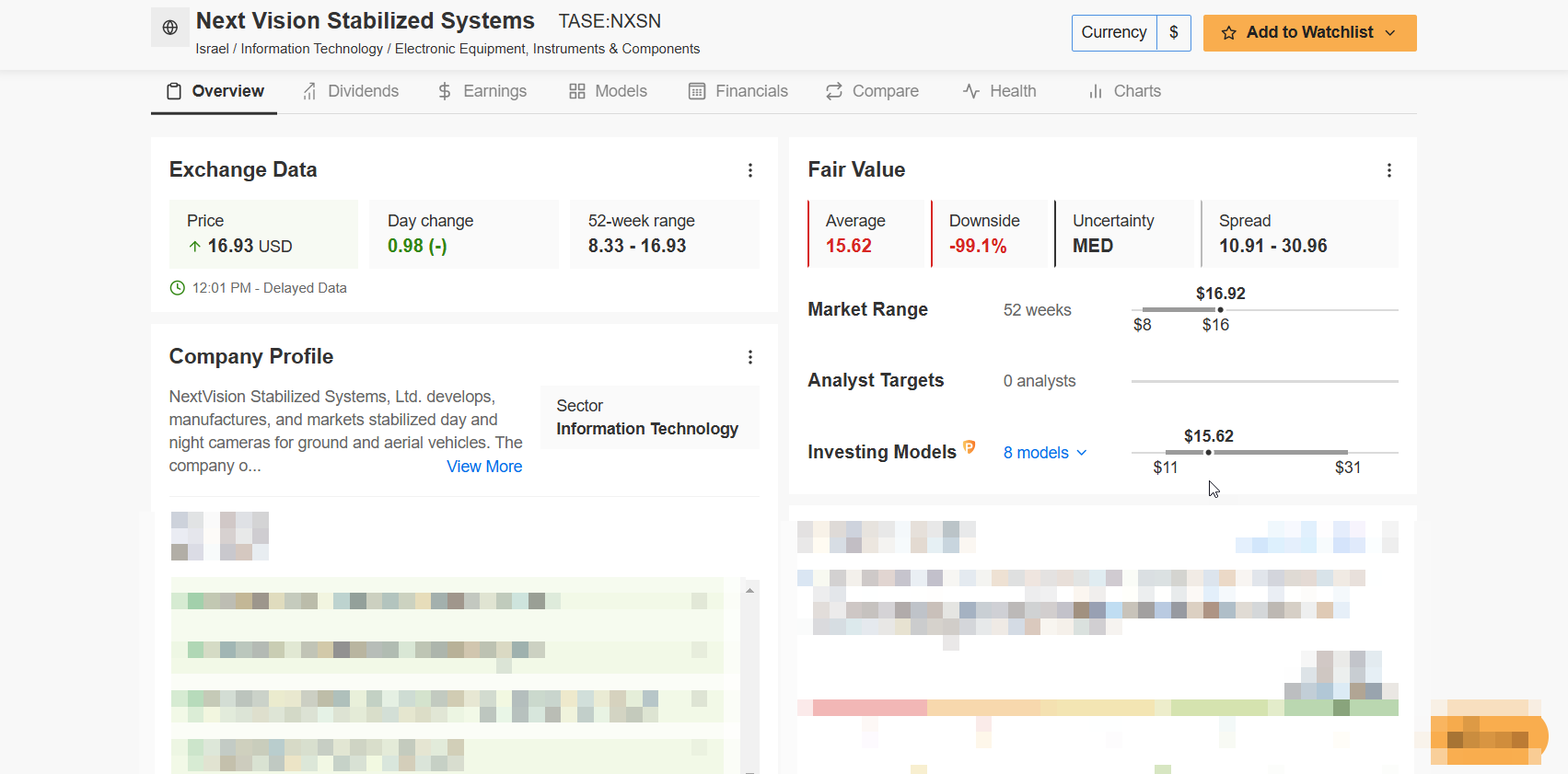Screen dimensions: 1568x774
Task: Click the Next Vision Stabilized Systems heading
Action: point(365,21)
